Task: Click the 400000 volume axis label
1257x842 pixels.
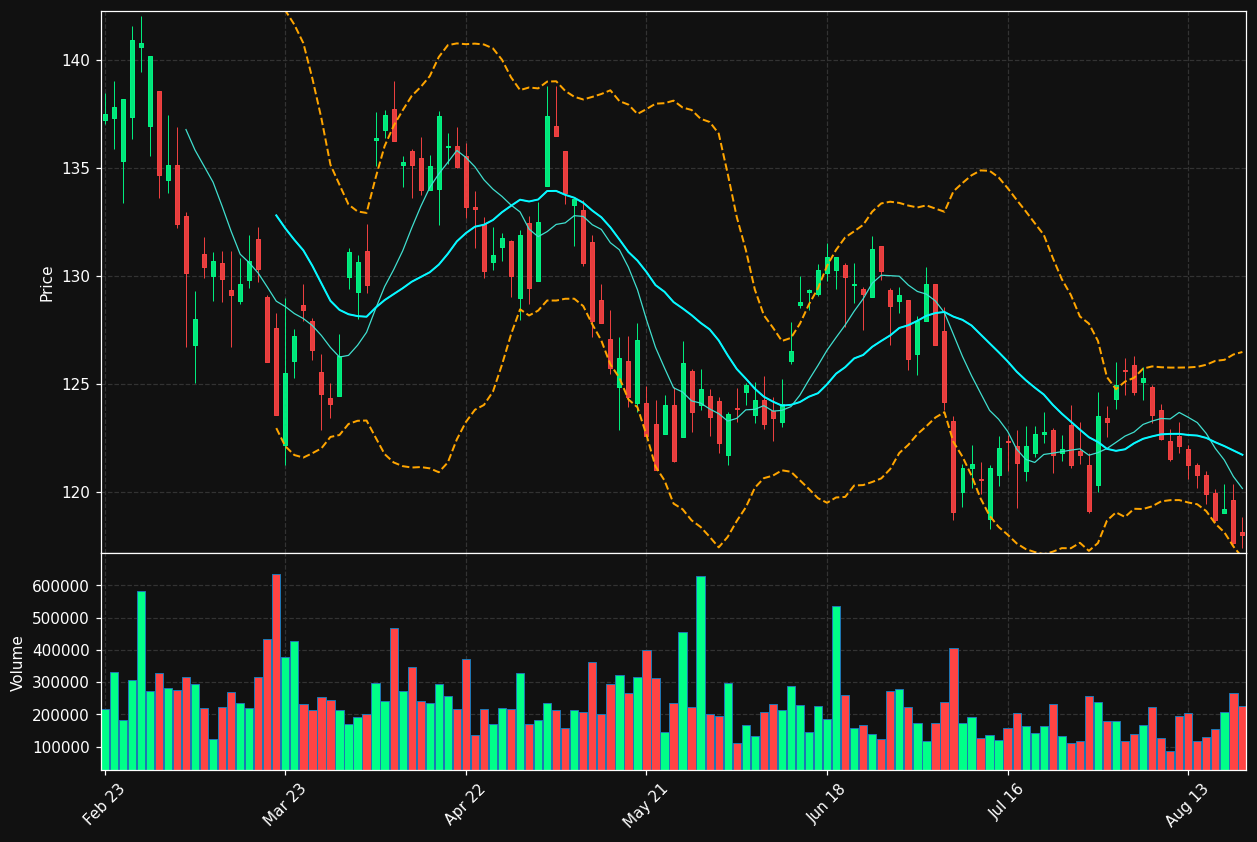Action: (x=61, y=651)
